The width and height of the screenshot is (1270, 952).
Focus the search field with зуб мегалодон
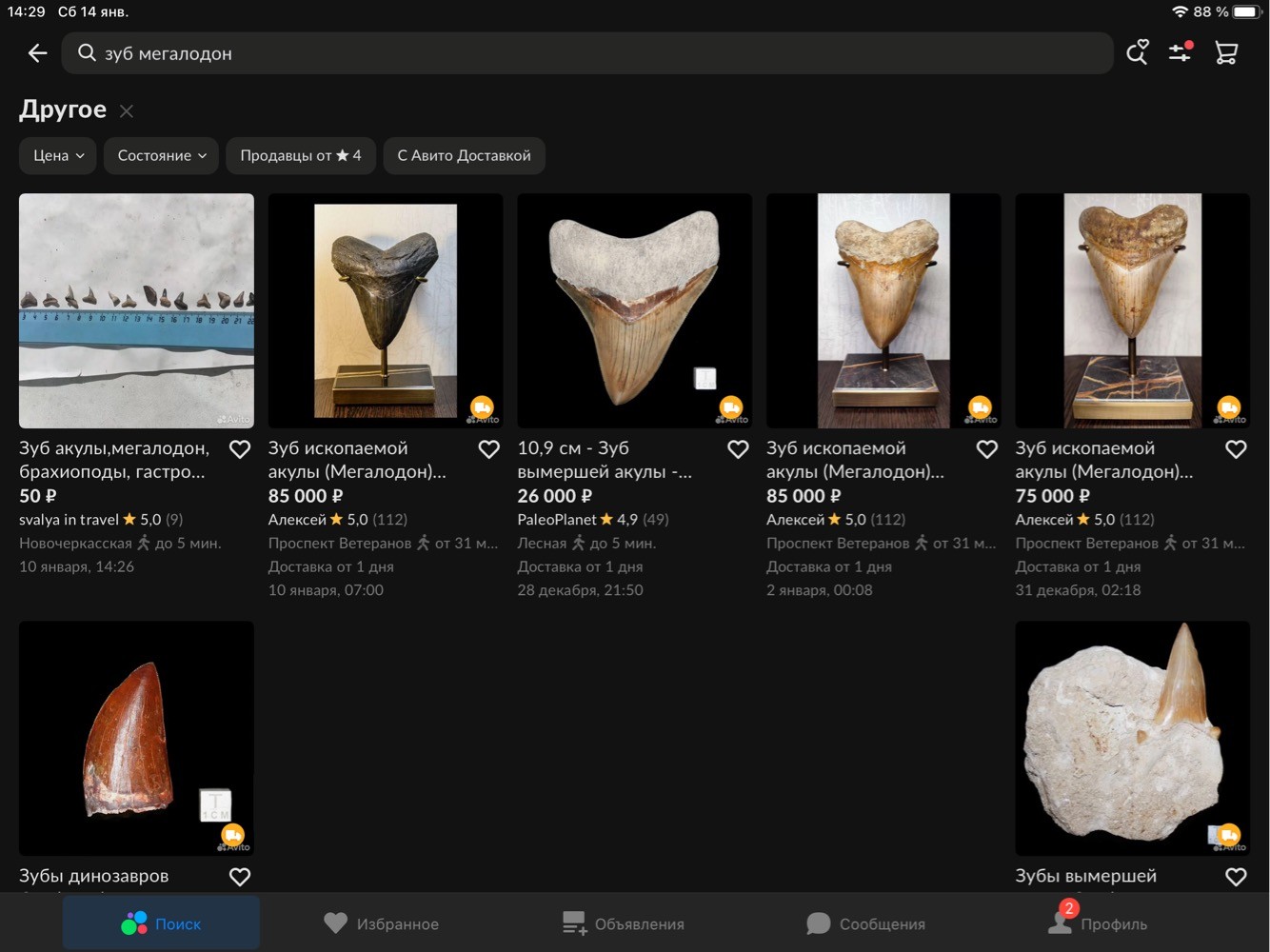587,53
